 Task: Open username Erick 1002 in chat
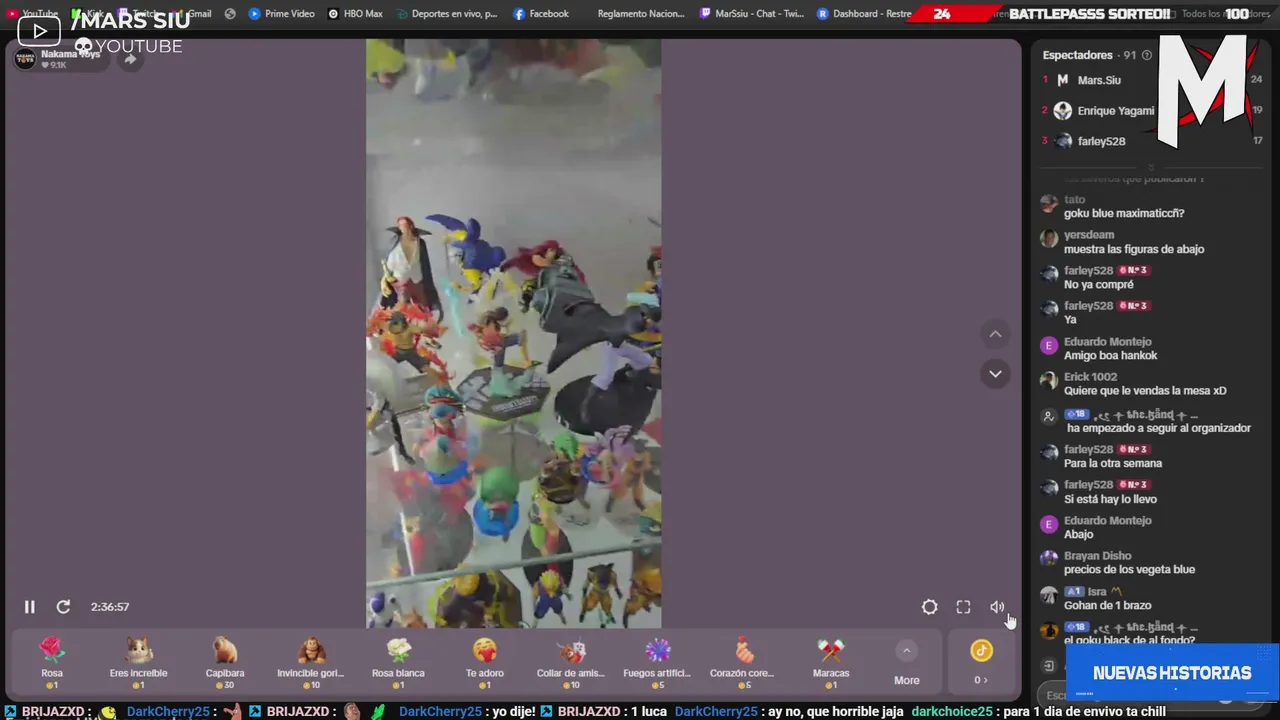(x=1090, y=377)
